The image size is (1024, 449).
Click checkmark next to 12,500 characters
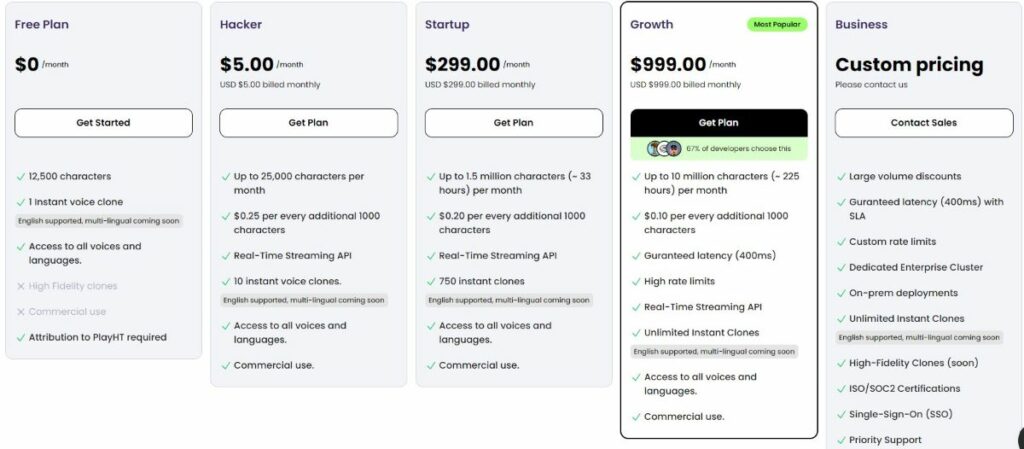(x=21, y=177)
